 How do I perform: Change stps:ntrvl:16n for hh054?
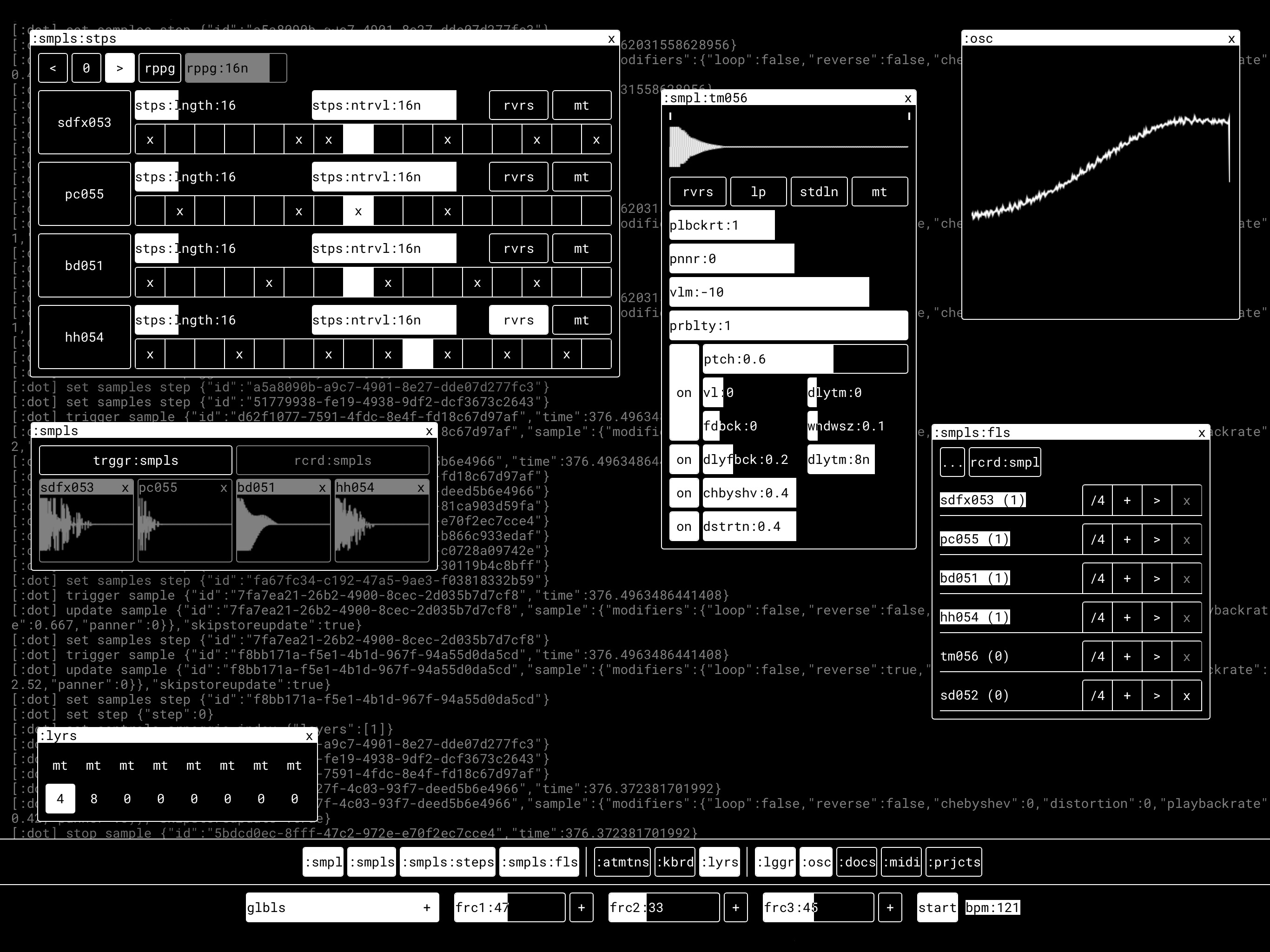(384, 320)
